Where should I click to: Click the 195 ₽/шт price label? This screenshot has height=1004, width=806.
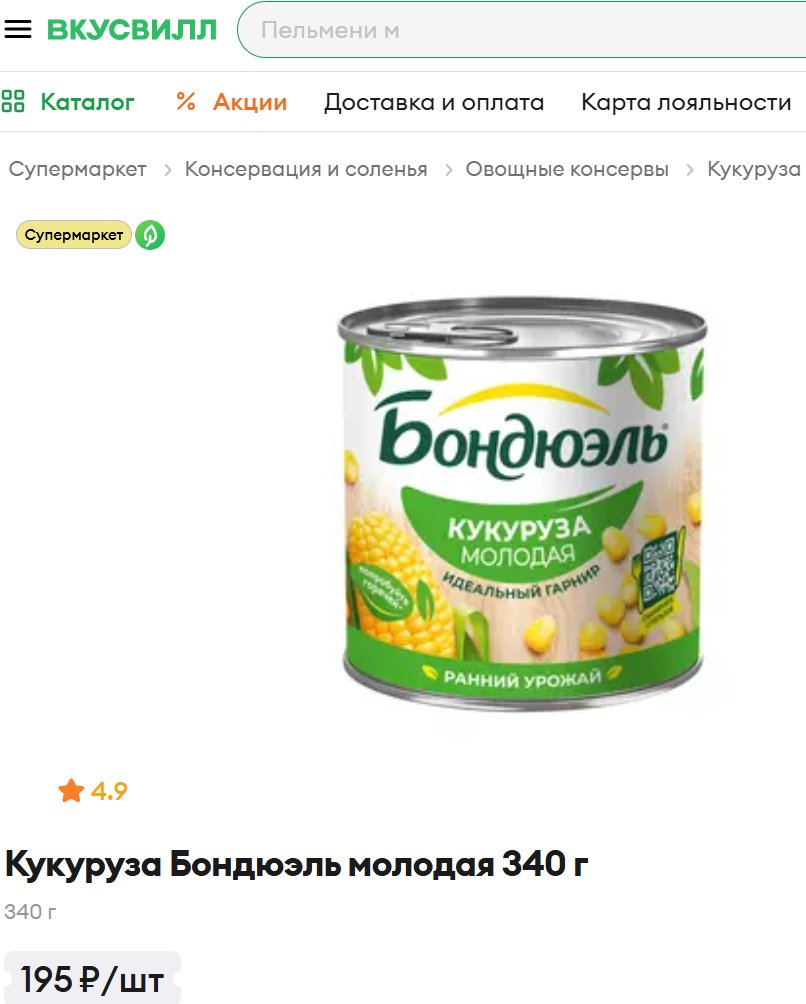point(92,979)
